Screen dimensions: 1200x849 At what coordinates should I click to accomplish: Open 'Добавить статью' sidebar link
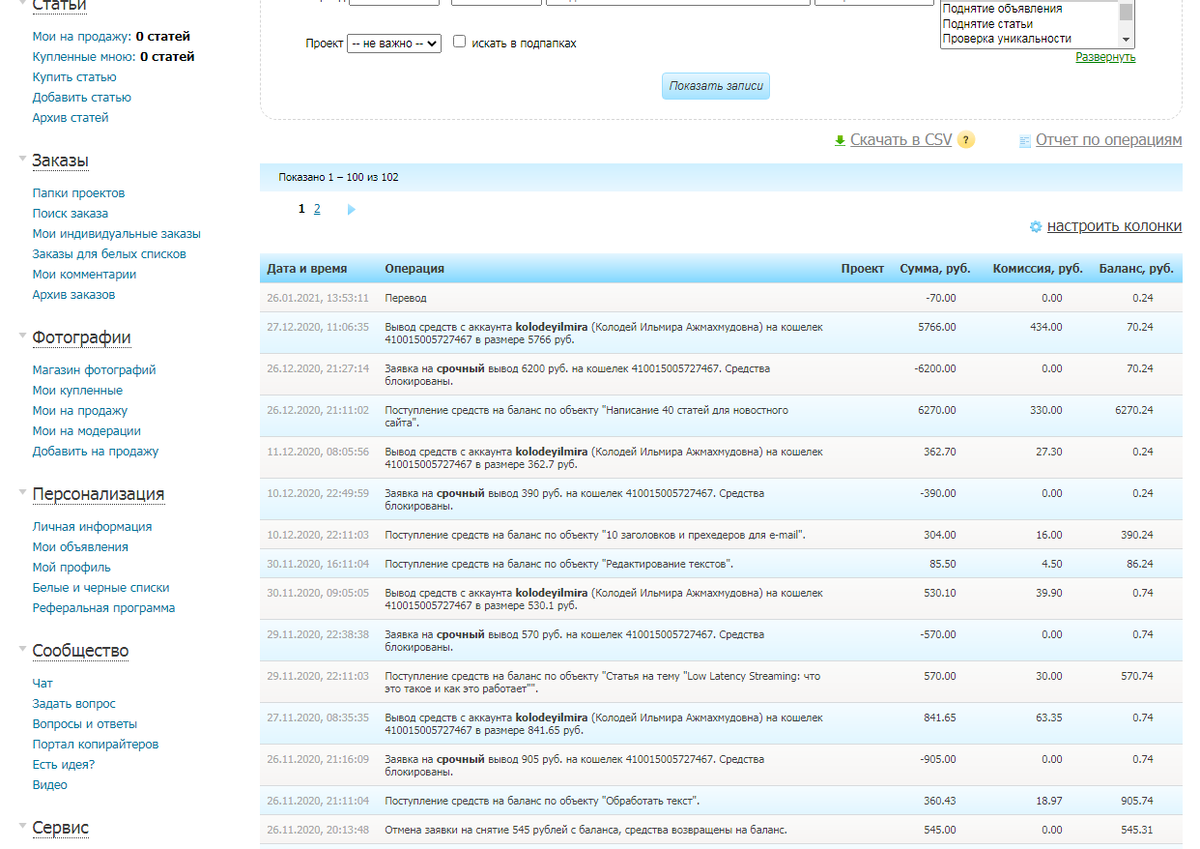pos(82,97)
